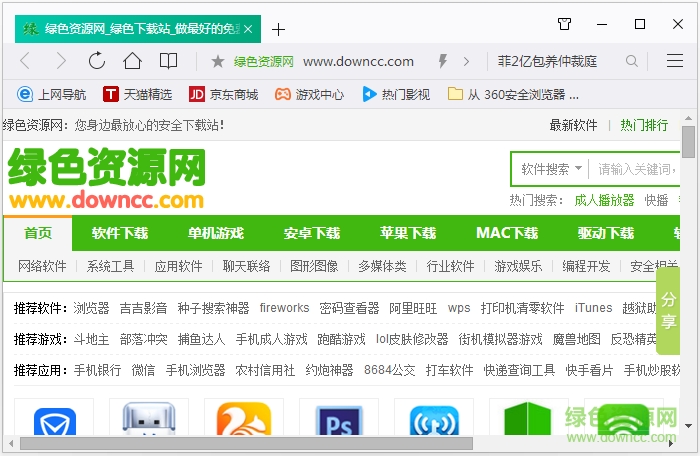
Task: Open the reading mode book icon
Action: tap(169, 61)
